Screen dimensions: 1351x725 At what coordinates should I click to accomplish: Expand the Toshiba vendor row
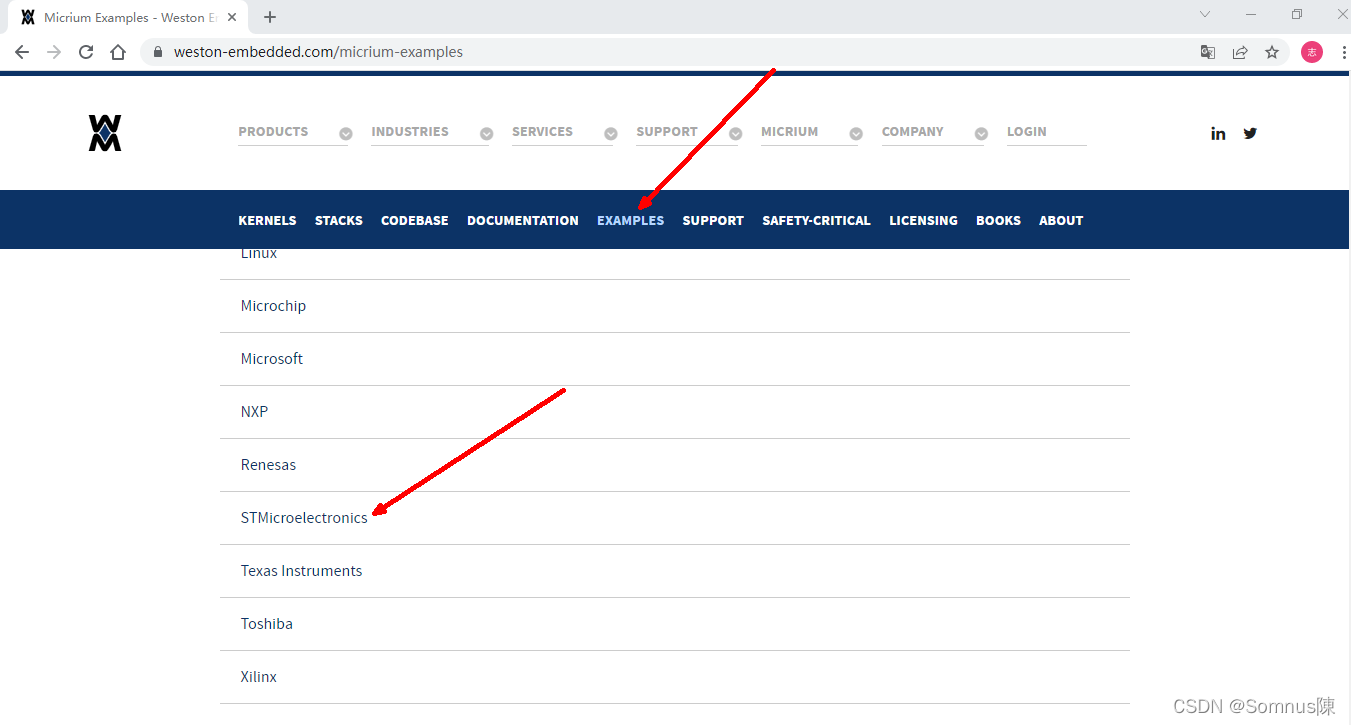click(x=675, y=624)
